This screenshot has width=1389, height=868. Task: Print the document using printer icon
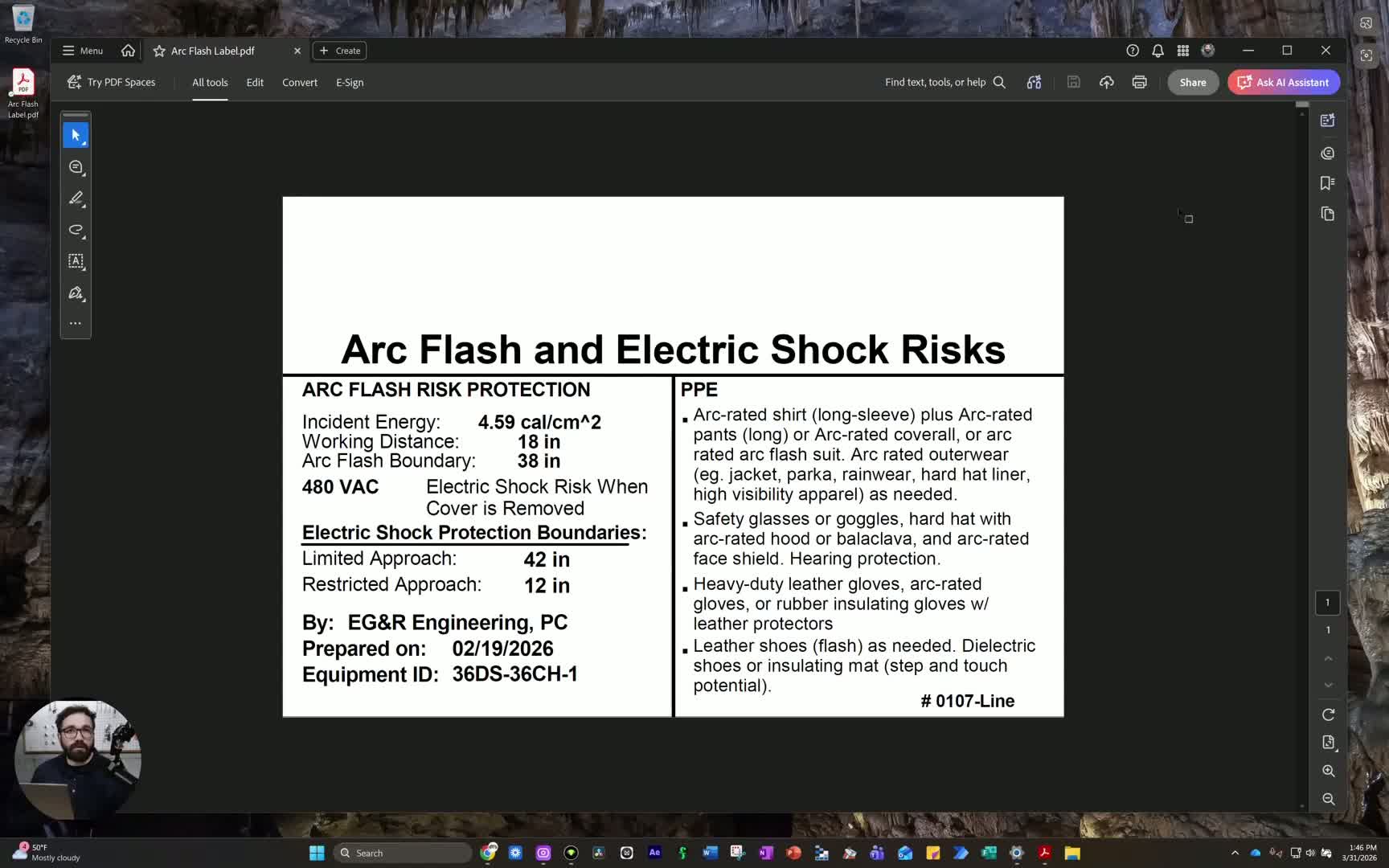[1139, 82]
